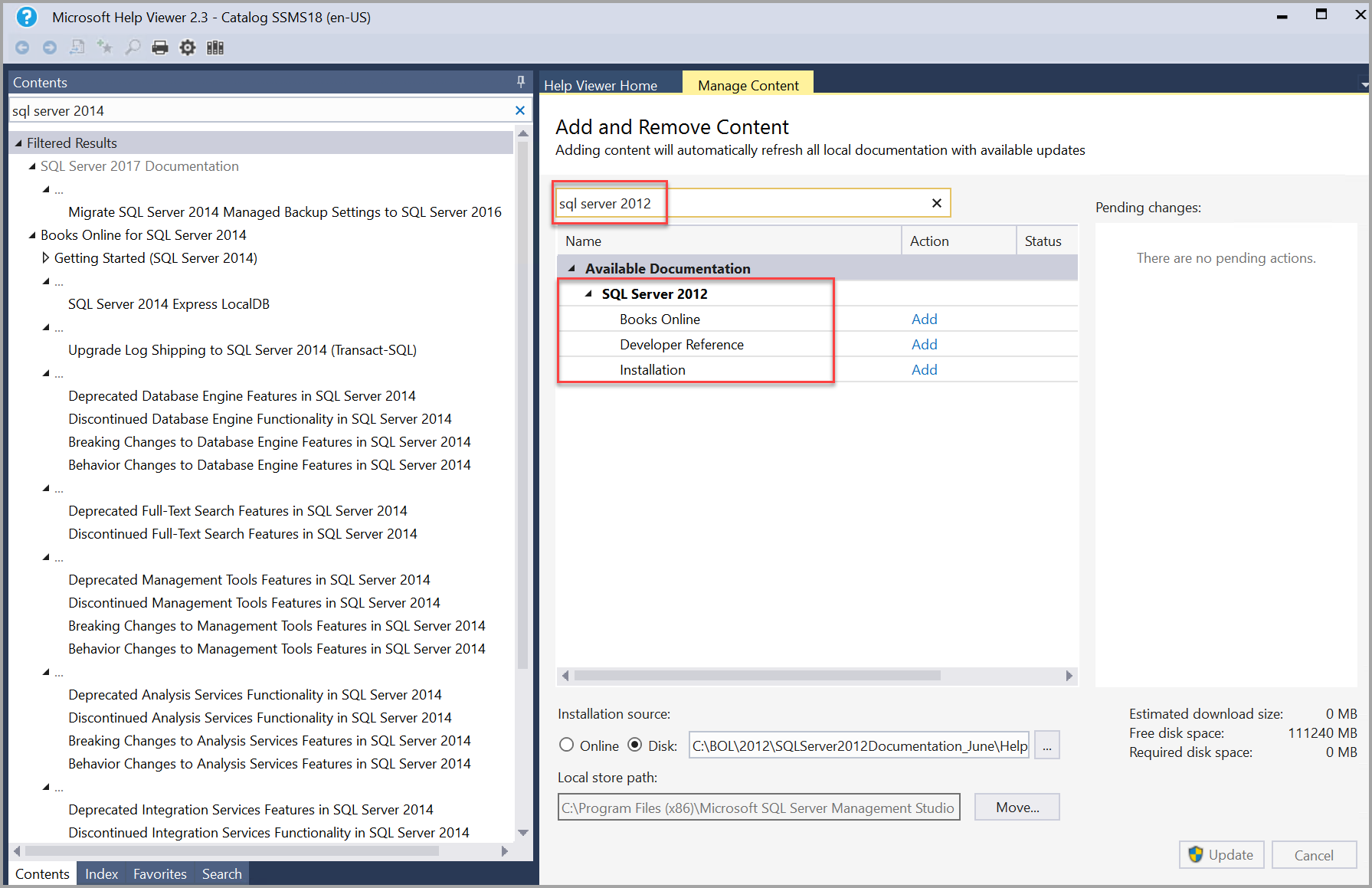The image size is (1372, 888).
Task: Select the Online installation source radio button
Action: coord(566,745)
